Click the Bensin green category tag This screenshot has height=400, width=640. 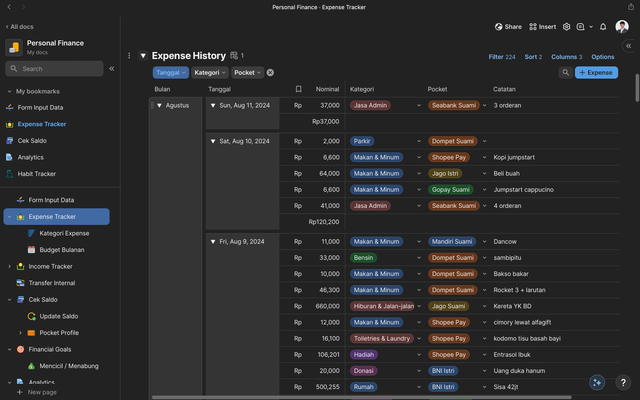tap(363, 258)
